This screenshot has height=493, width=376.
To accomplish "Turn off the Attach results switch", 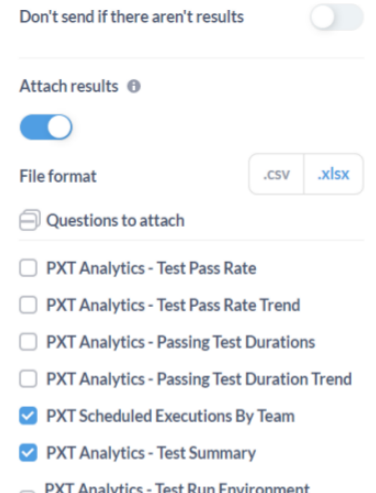I will (46, 127).
